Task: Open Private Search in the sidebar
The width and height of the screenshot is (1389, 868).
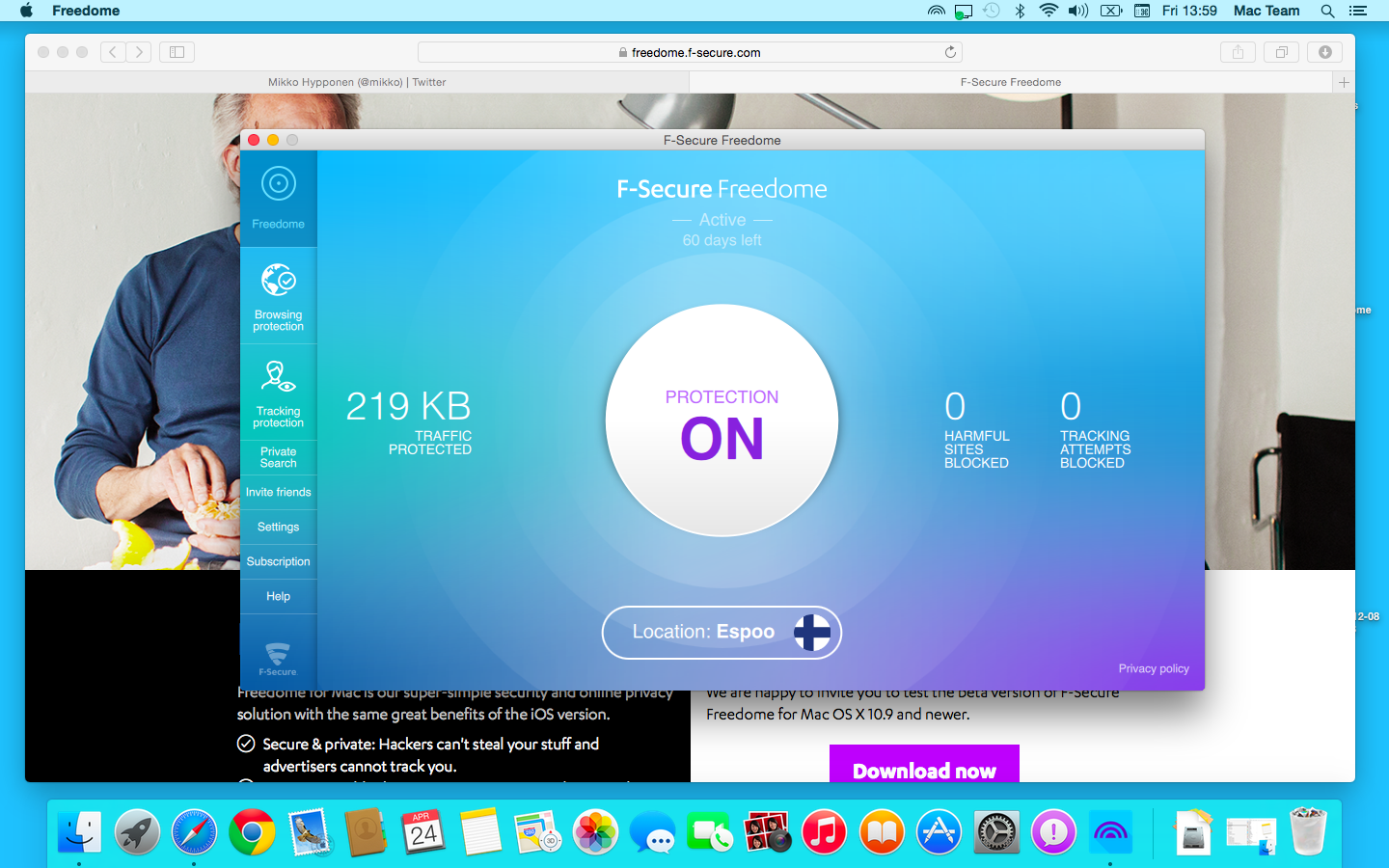Action: (278, 457)
